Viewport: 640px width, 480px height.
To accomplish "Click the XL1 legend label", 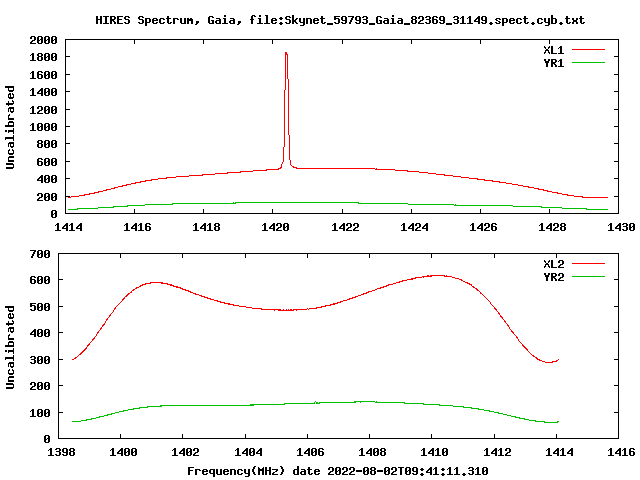I will coord(553,50).
